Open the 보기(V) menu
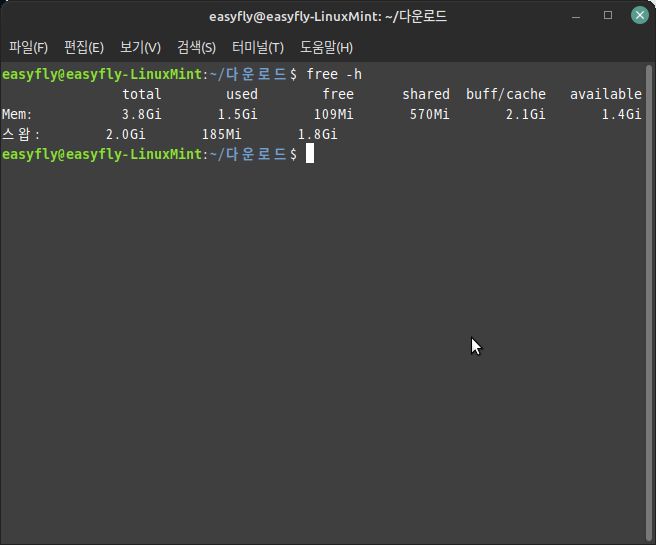 140,47
